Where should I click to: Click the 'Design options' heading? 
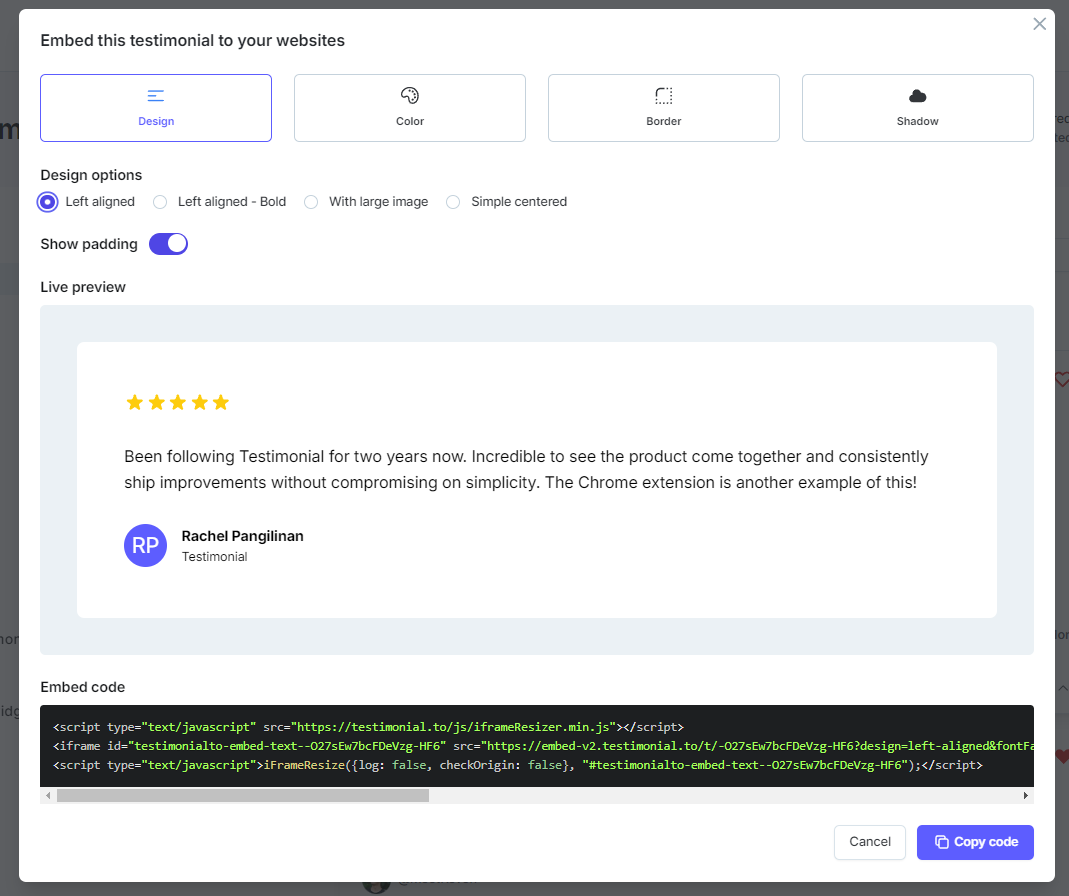click(91, 175)
